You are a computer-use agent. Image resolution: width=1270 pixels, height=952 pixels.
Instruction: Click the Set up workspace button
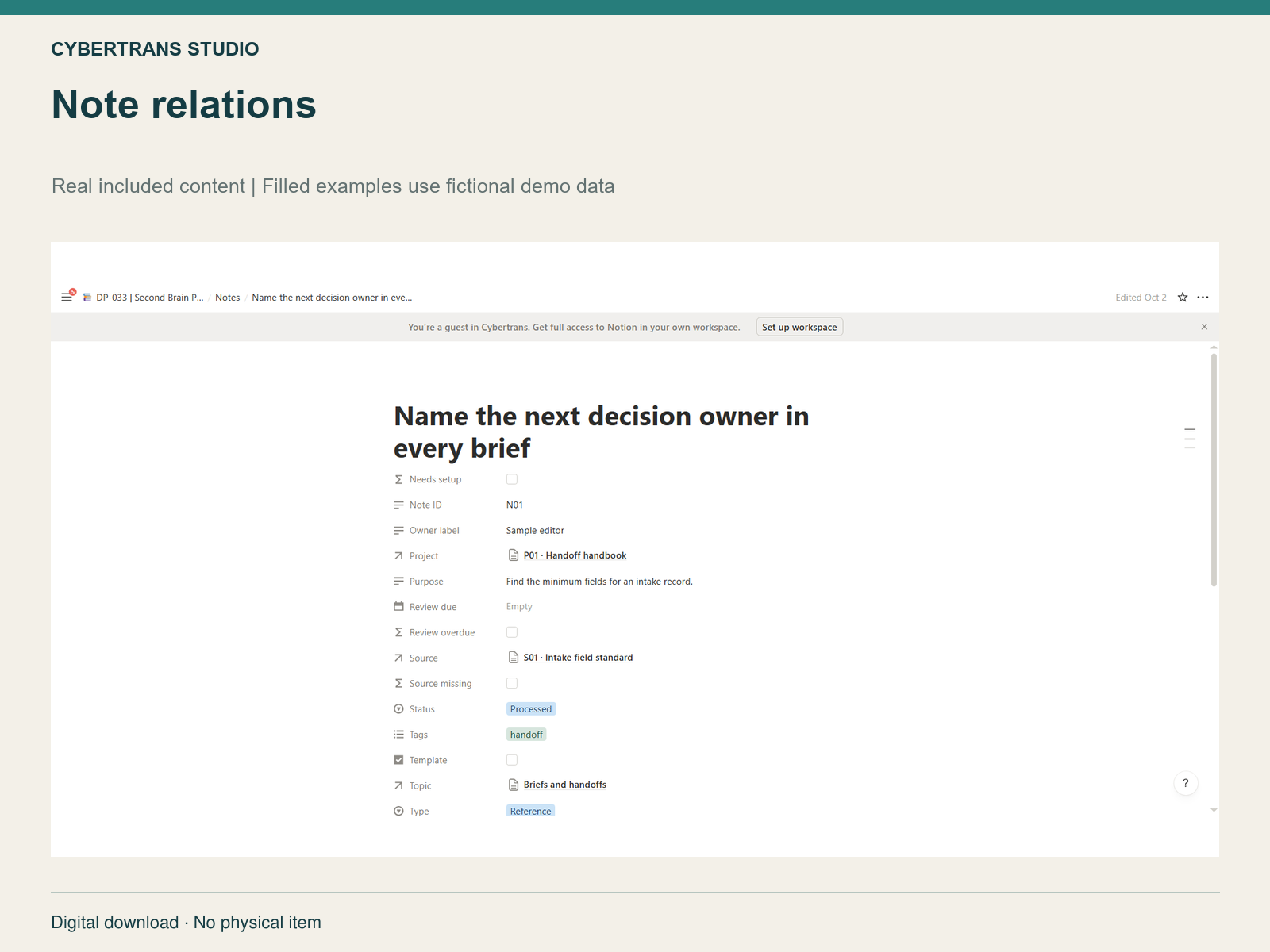point(799,327)
